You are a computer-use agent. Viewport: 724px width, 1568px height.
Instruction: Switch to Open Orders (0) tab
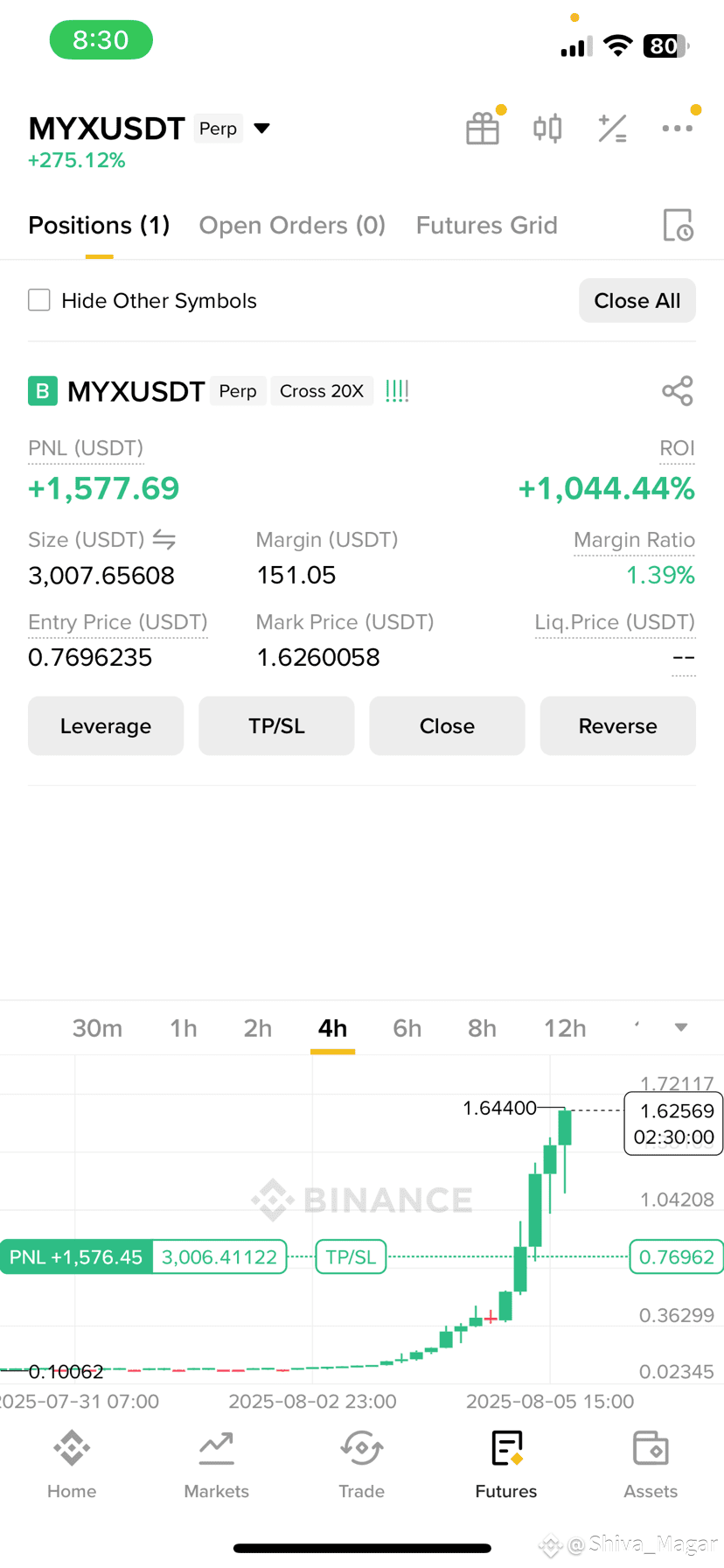tap(292, 225)
